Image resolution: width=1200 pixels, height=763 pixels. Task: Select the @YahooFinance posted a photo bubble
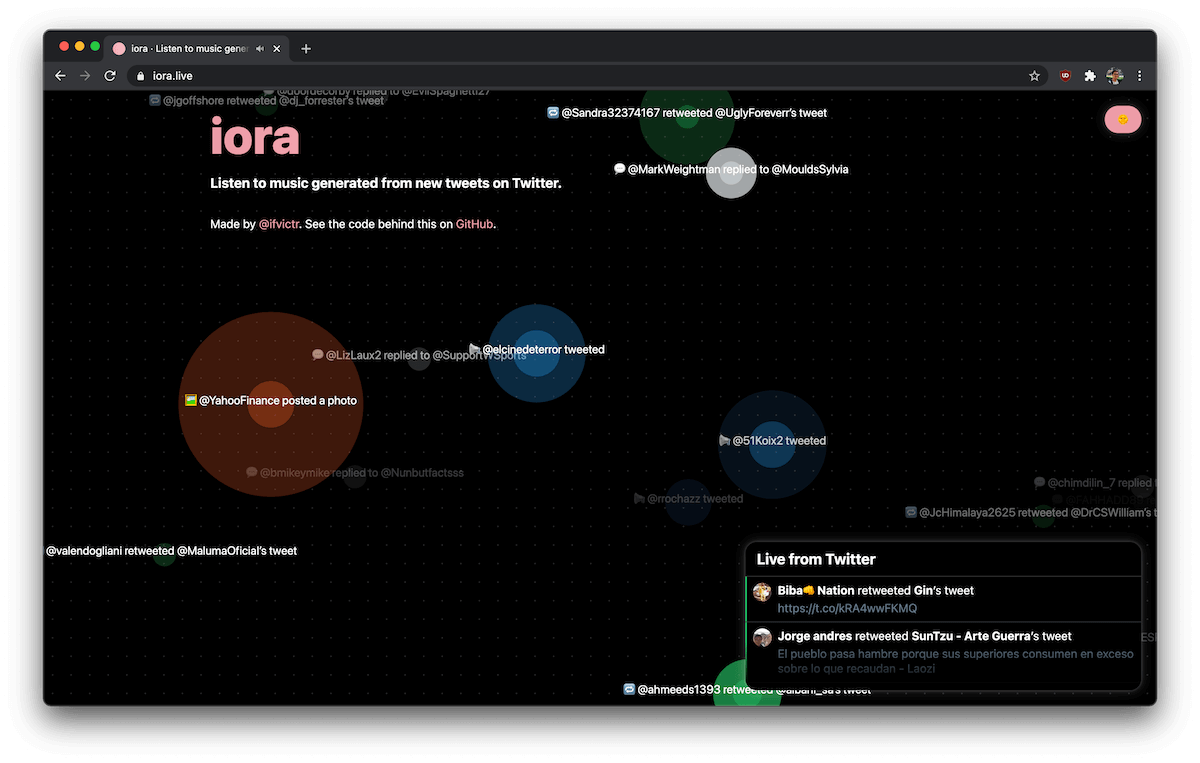[x=270, y=404]
